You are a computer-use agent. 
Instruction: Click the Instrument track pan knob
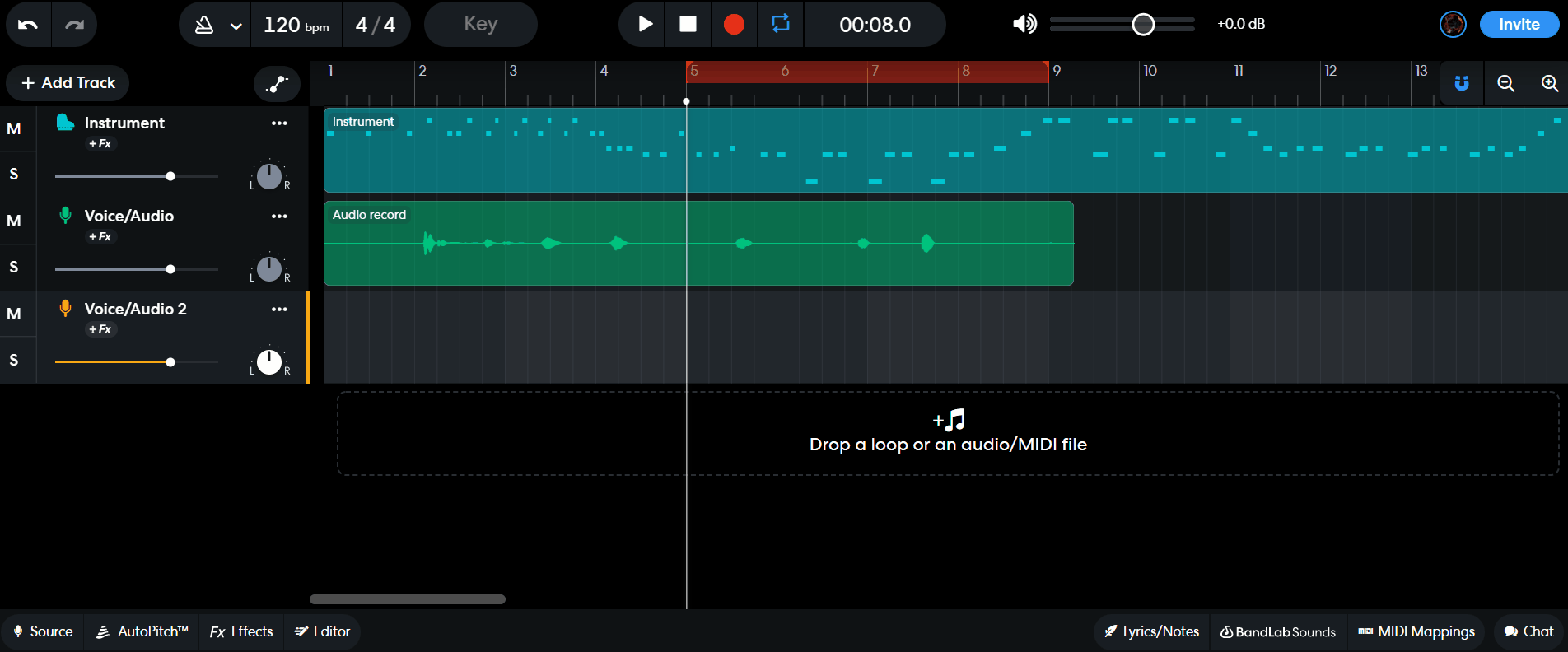(269, 176)
